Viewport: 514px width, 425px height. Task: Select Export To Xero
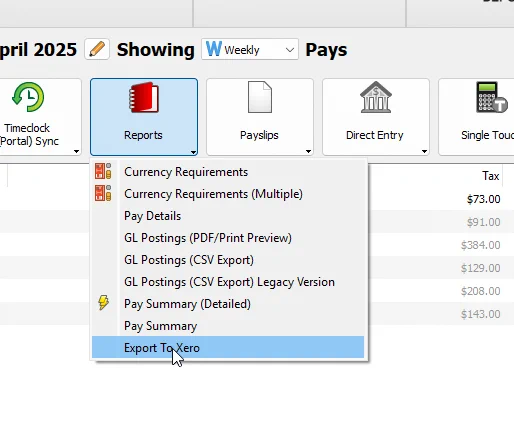[x=228, y=347]
